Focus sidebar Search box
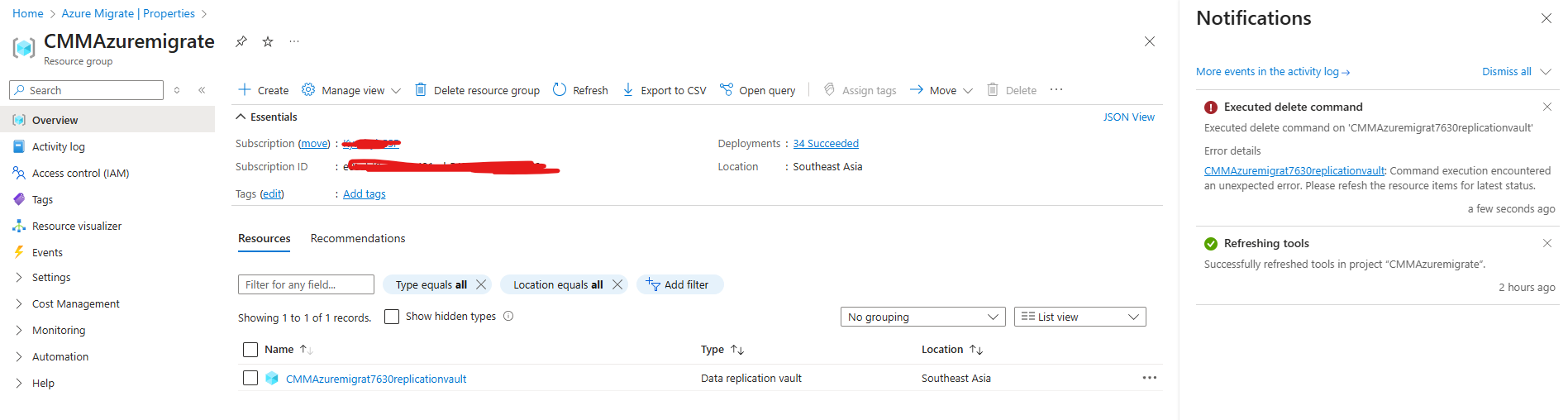Screen dimensions: 1568x420 click(86, 90)
